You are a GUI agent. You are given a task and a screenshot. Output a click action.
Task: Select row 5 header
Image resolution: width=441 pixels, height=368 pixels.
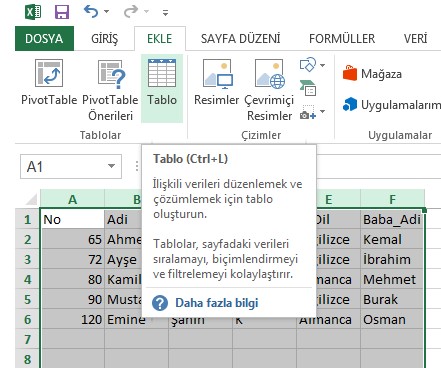coord(28,299)
